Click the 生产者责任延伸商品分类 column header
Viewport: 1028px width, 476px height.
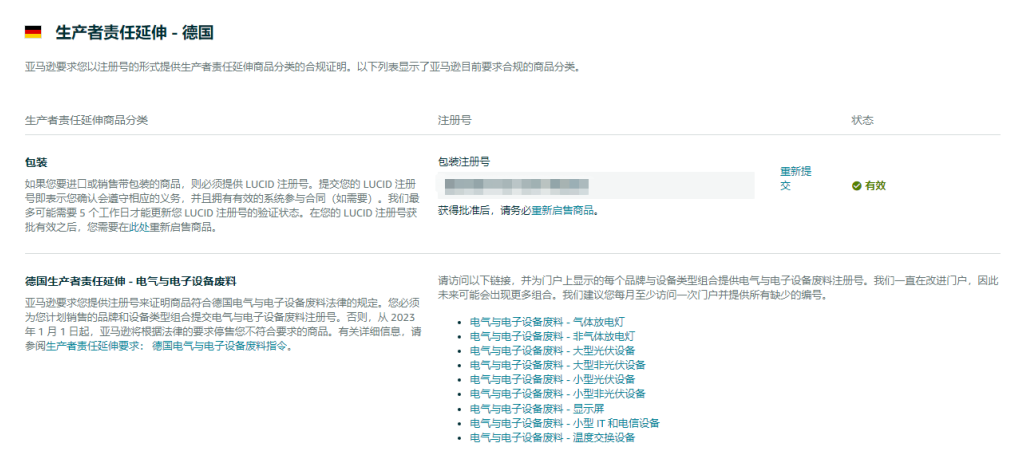[x=86, y=121]
